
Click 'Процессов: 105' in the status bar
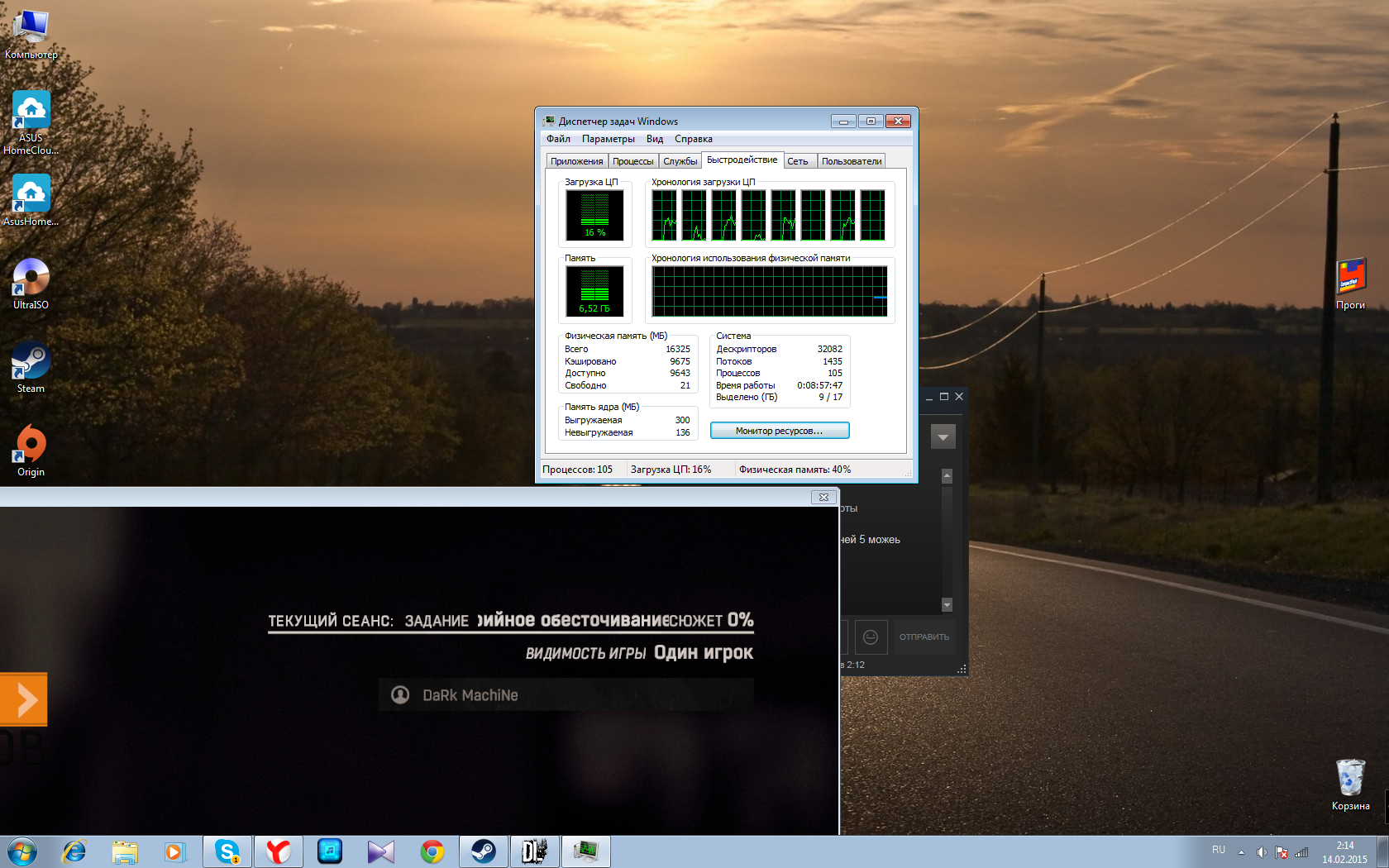(578, 470)
